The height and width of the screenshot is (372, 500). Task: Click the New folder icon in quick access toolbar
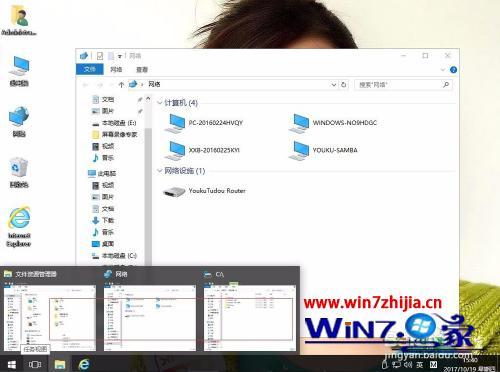(x=111, y=56)
